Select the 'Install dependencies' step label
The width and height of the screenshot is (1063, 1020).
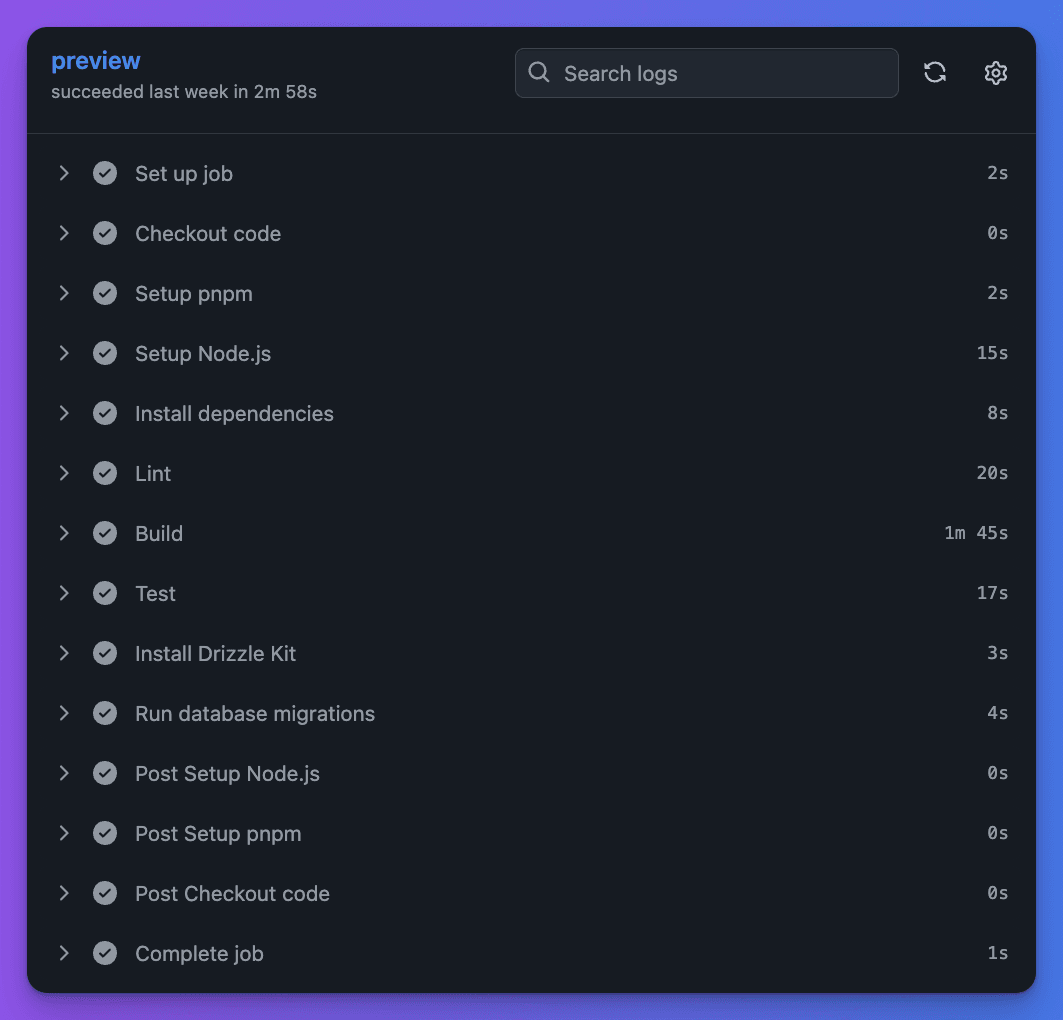234,414
